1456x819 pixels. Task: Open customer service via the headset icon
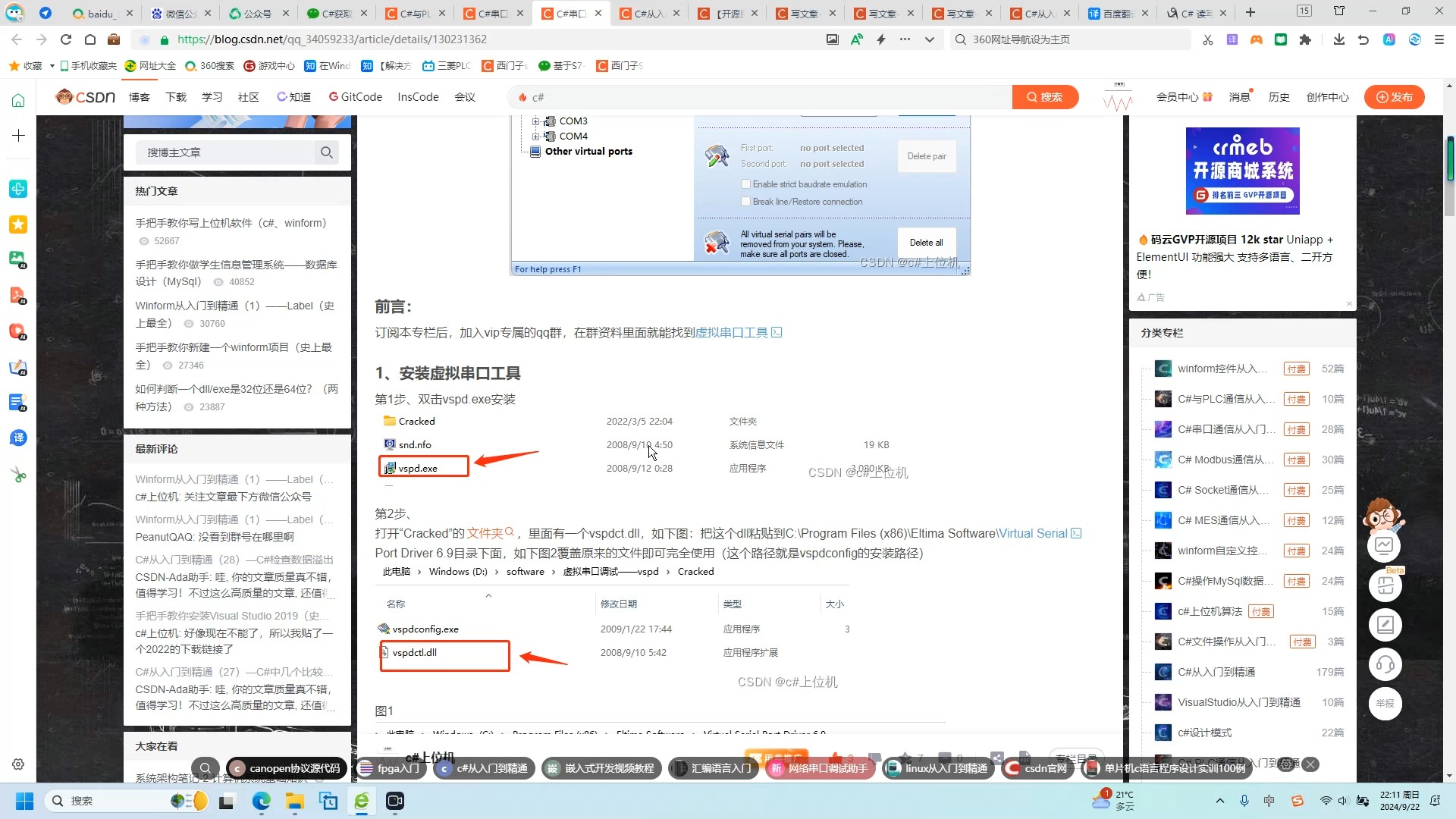(1385, 664)
